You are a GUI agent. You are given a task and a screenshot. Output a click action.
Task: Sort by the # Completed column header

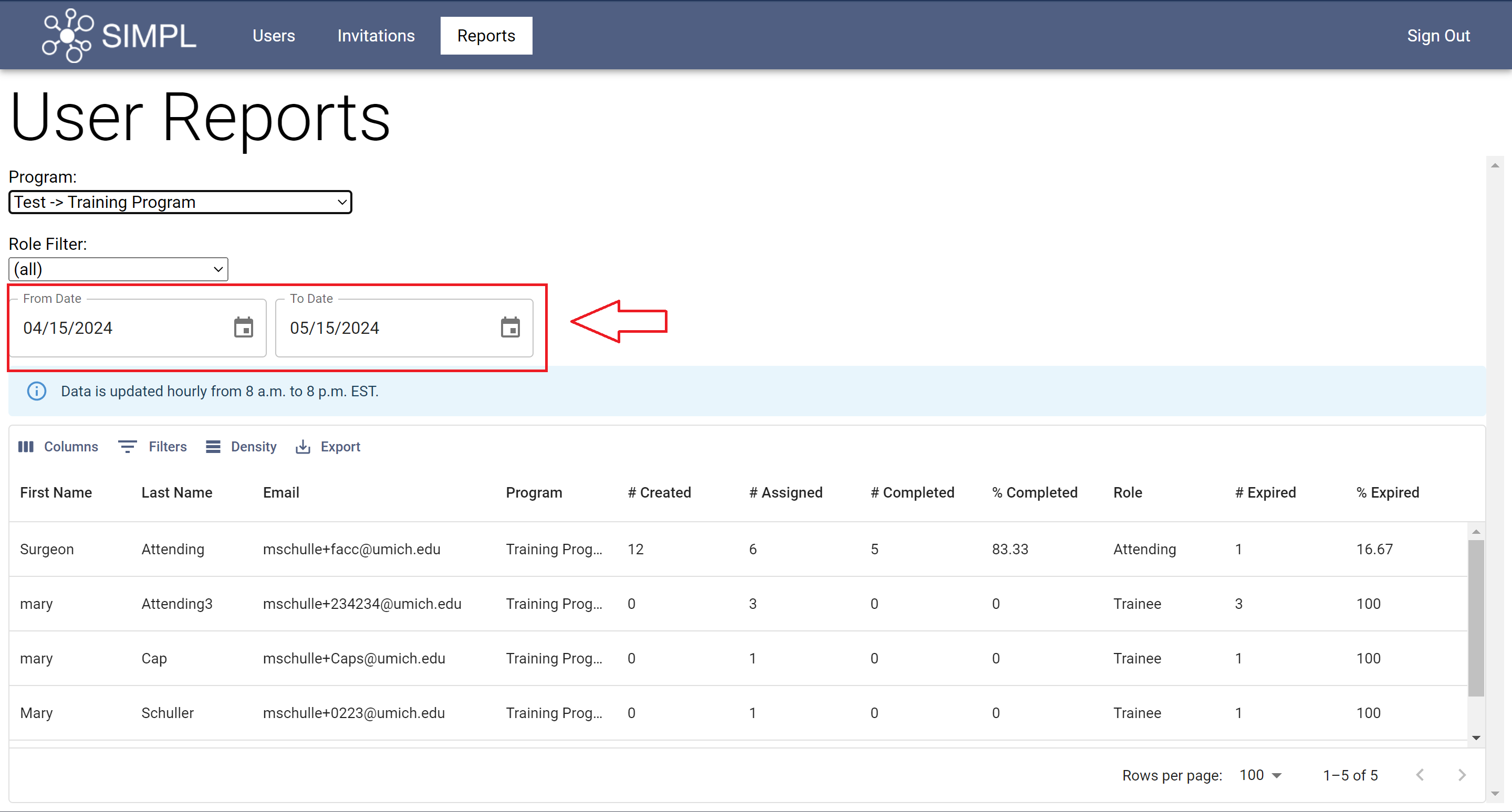coord(912,492)
